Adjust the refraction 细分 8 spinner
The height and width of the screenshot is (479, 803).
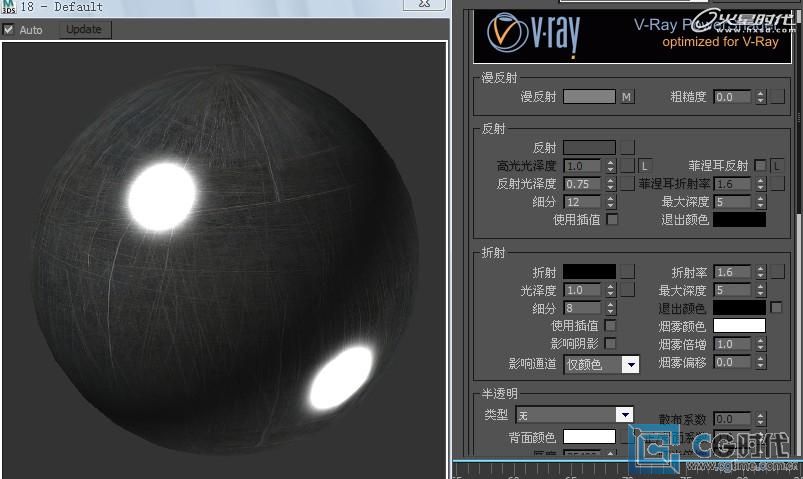610,308
